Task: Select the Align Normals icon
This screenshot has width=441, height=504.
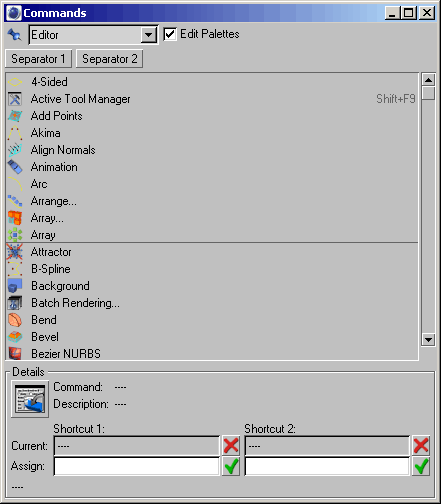Action: point(15,150)
